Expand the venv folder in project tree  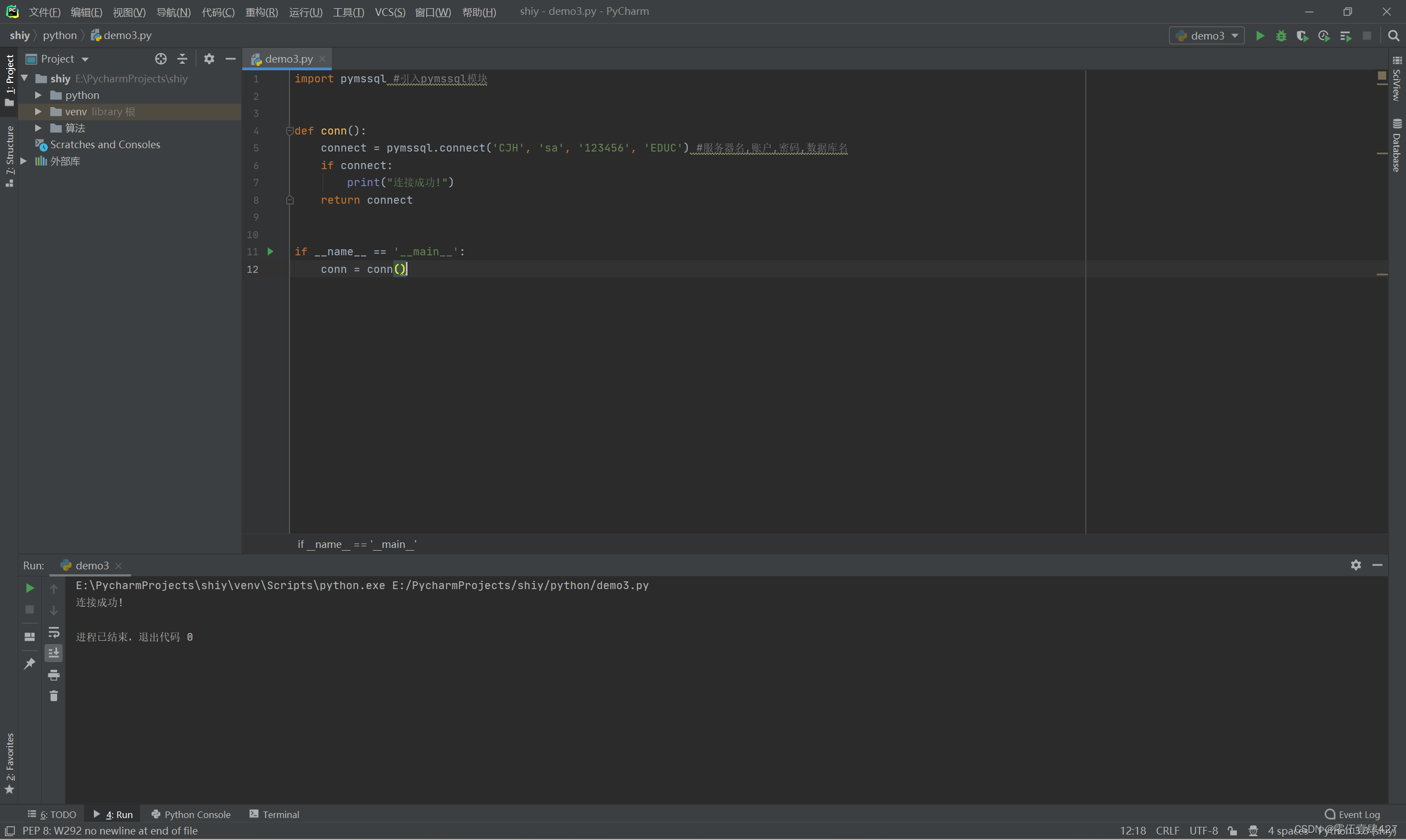click(x=38, y=111)
